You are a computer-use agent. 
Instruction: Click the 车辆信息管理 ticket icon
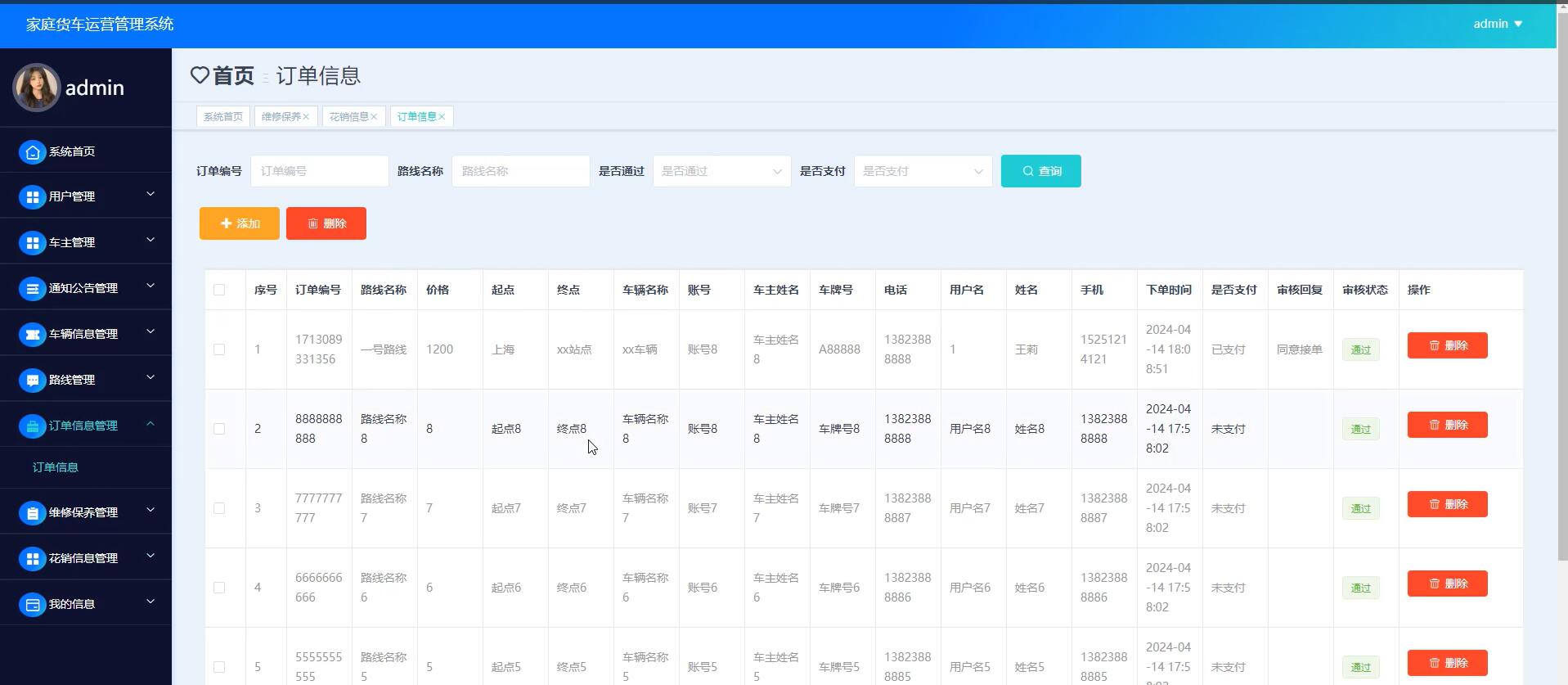(32, 335)
